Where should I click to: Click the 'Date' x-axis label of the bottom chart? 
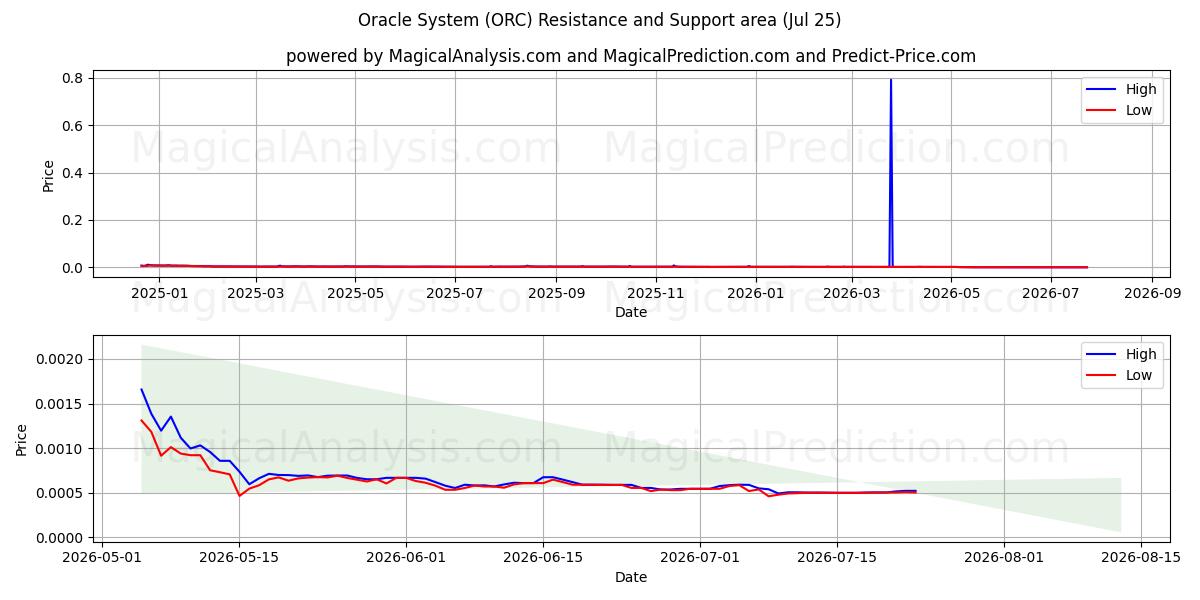tap(631, 577)
